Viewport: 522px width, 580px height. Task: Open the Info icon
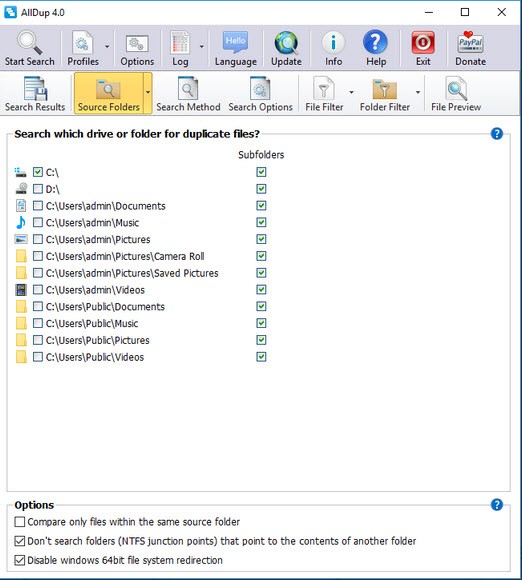333,43
